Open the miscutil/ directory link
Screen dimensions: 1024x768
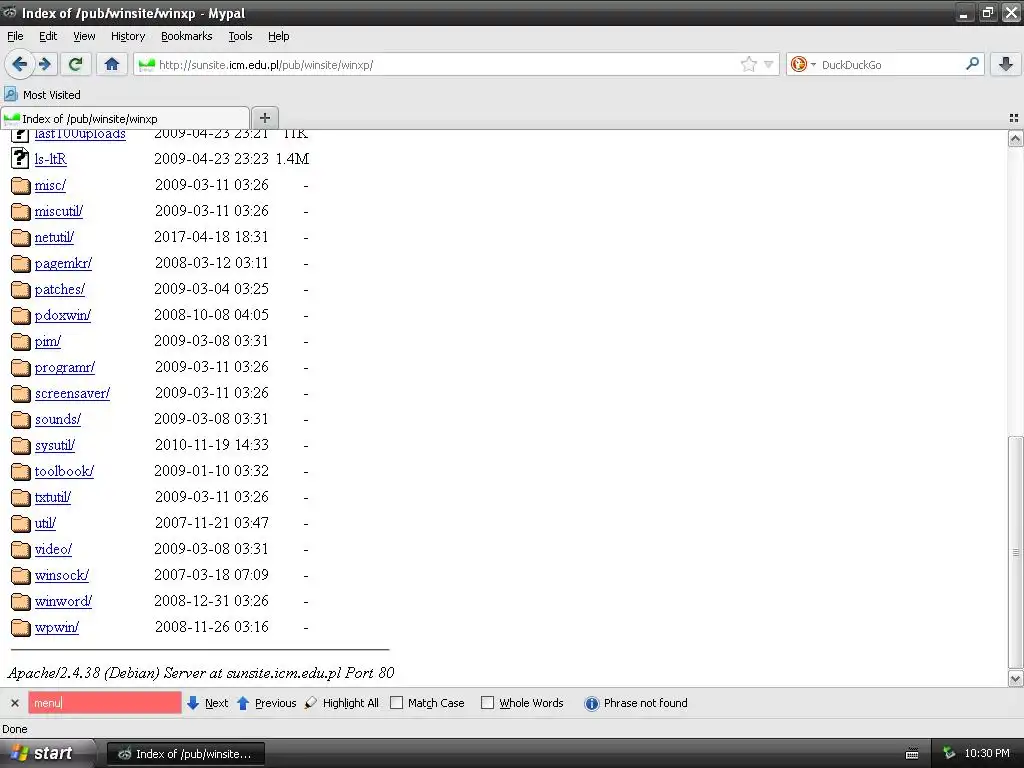(x=58, y=211)
